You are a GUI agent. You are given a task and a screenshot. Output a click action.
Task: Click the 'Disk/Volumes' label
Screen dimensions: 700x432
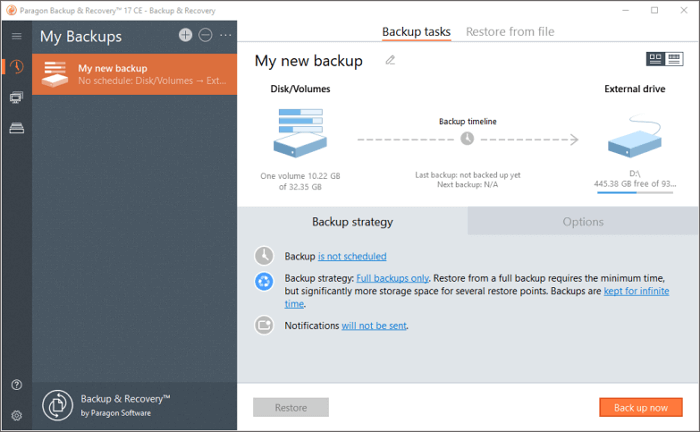(x=300, y=89)
